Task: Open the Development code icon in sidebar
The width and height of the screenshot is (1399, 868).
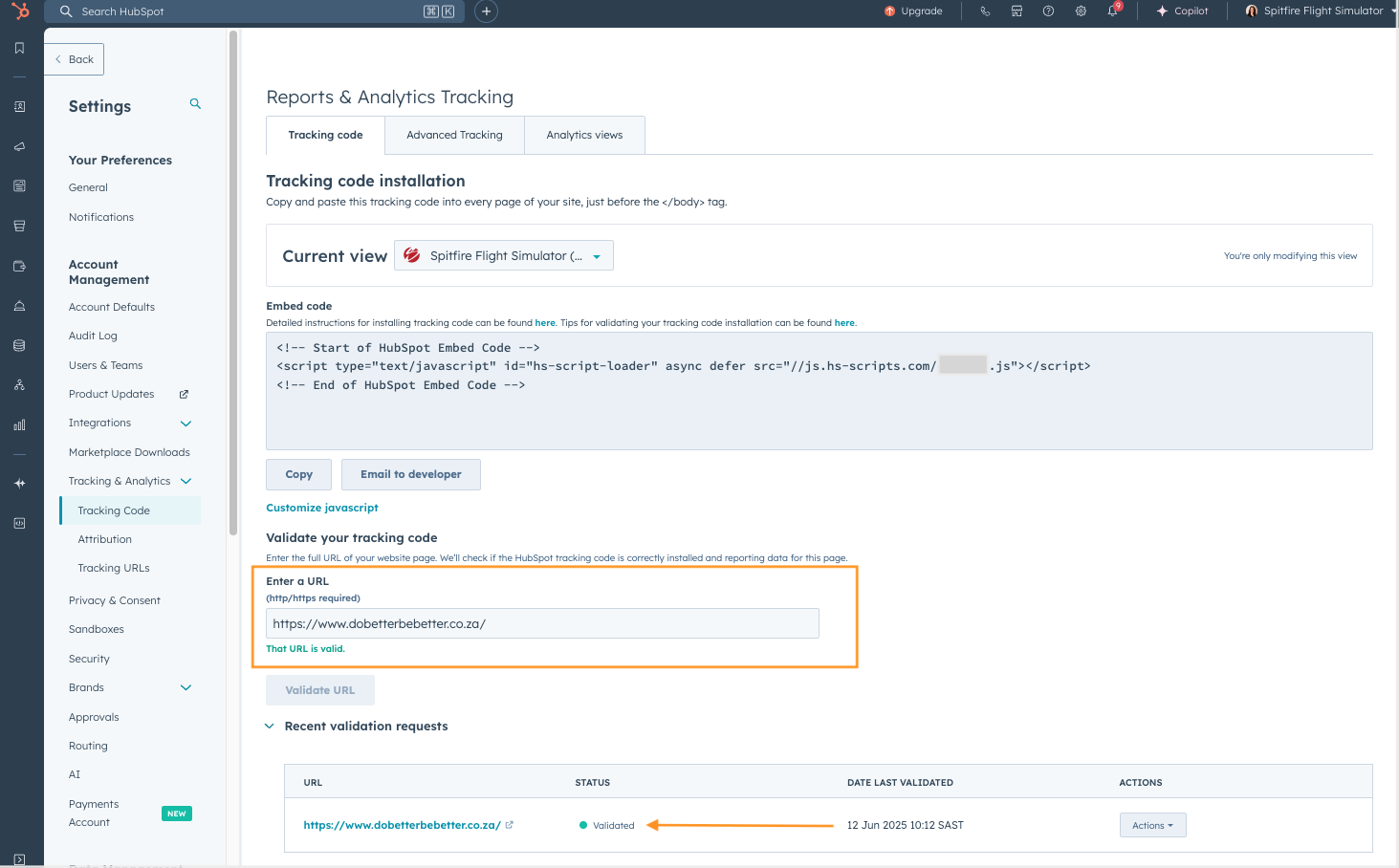Action: pos(19,524)
